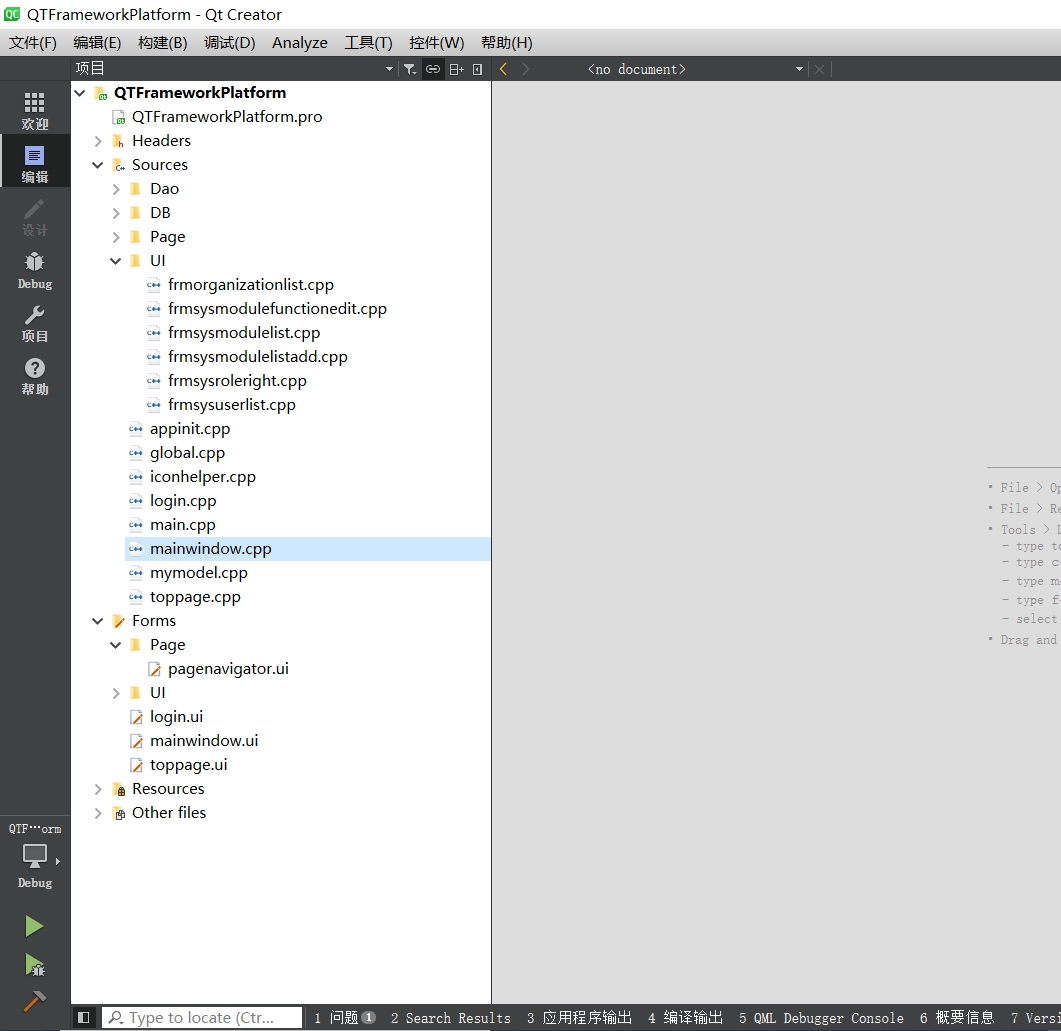
Task: Toggle the left sidebar visibility
Action: coord(83,1017)
